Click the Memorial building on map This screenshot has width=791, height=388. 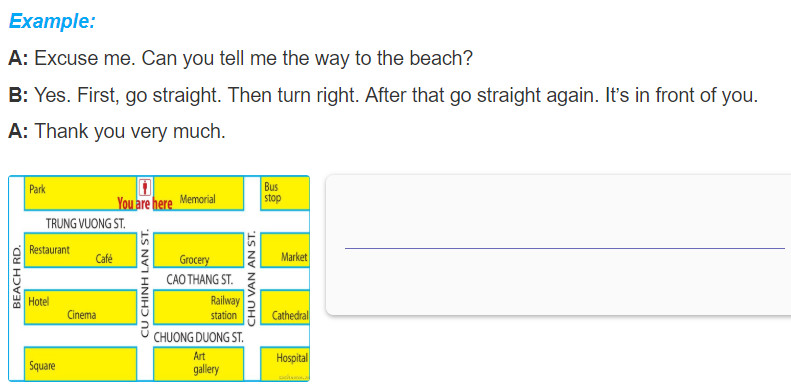pos(198,193)
